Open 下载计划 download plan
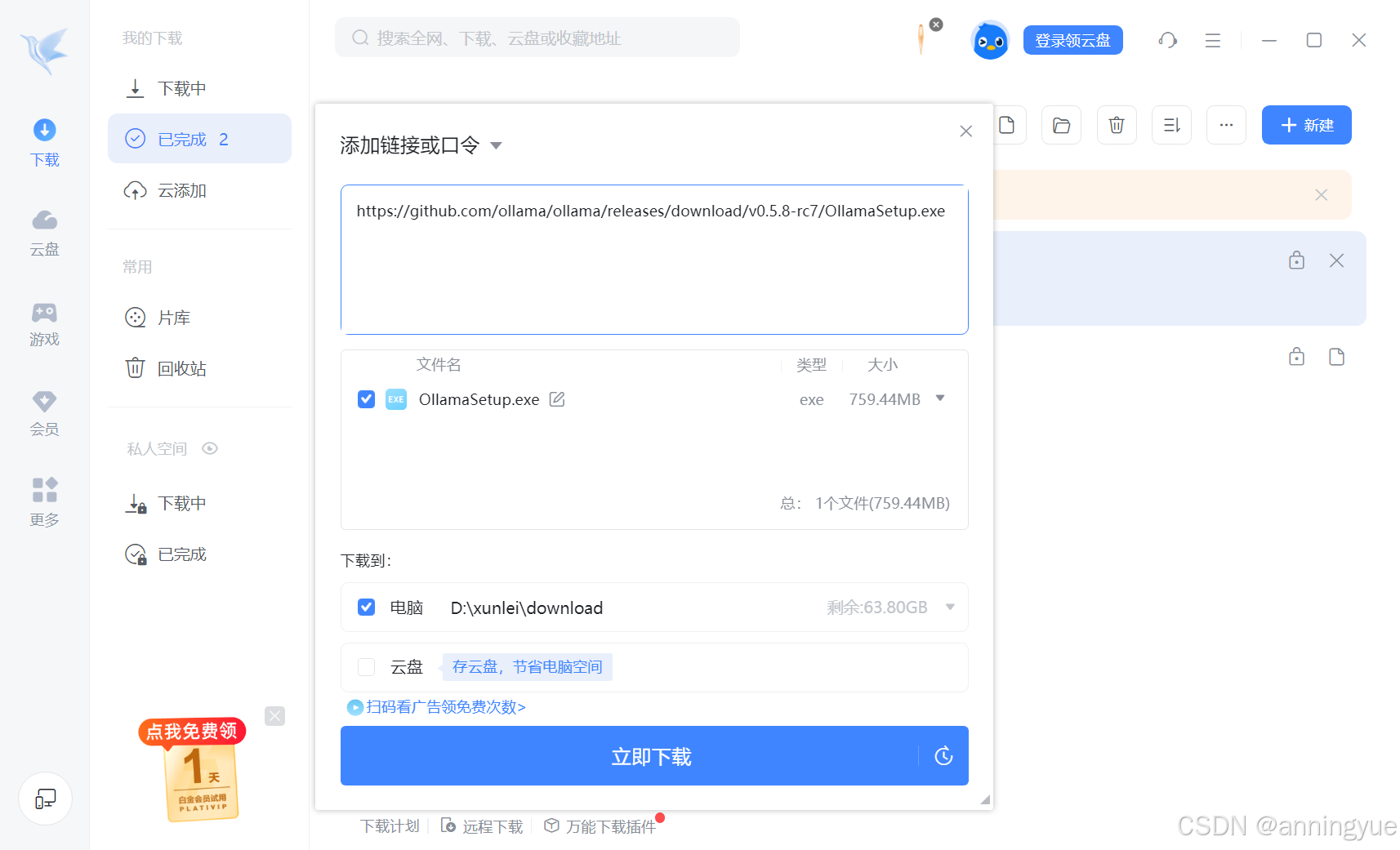 click(390, 826)
